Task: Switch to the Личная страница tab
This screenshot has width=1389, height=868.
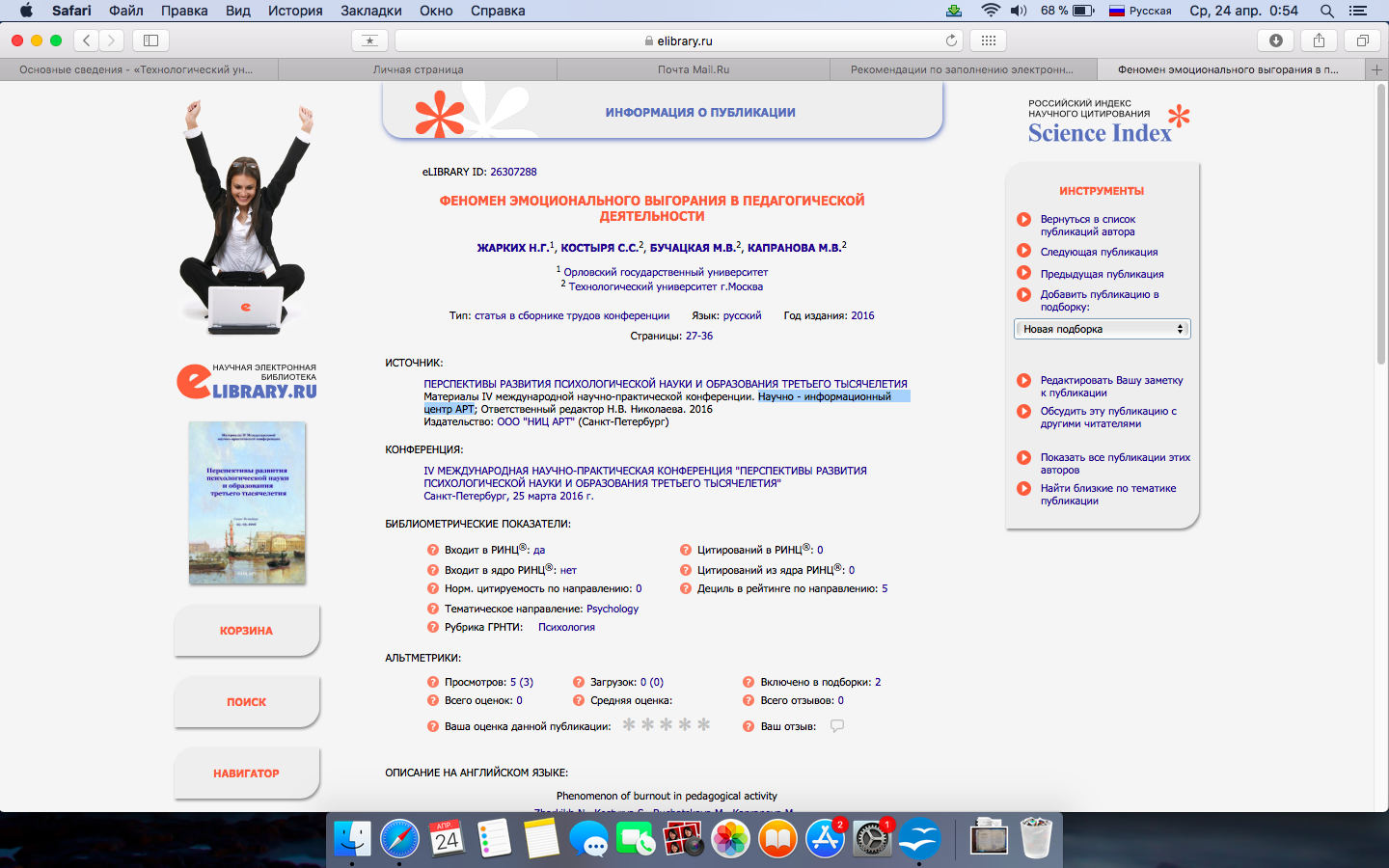Action: [x=418, y=69]
